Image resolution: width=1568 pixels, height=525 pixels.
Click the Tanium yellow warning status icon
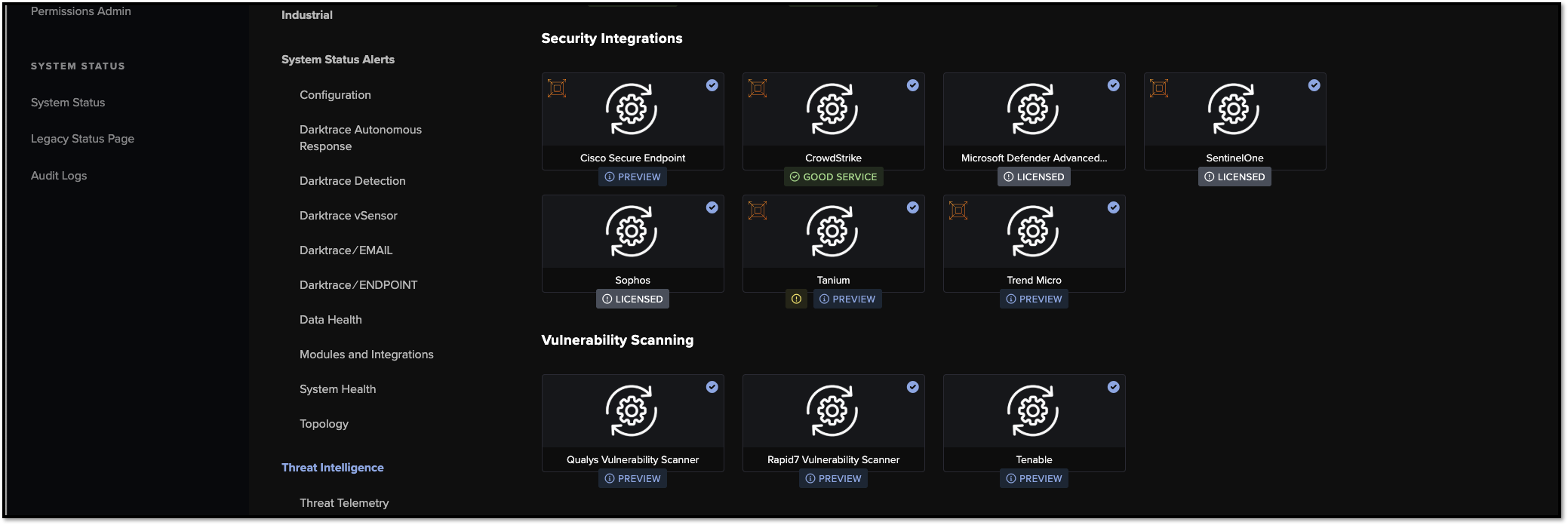click(796, 299)
